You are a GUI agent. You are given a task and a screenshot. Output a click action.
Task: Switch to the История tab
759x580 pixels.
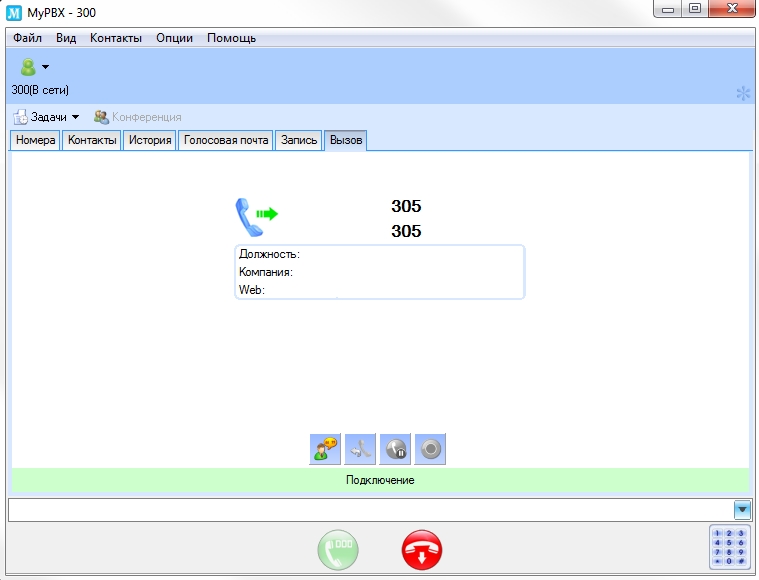pyautogui.click(x=150, y=140)
